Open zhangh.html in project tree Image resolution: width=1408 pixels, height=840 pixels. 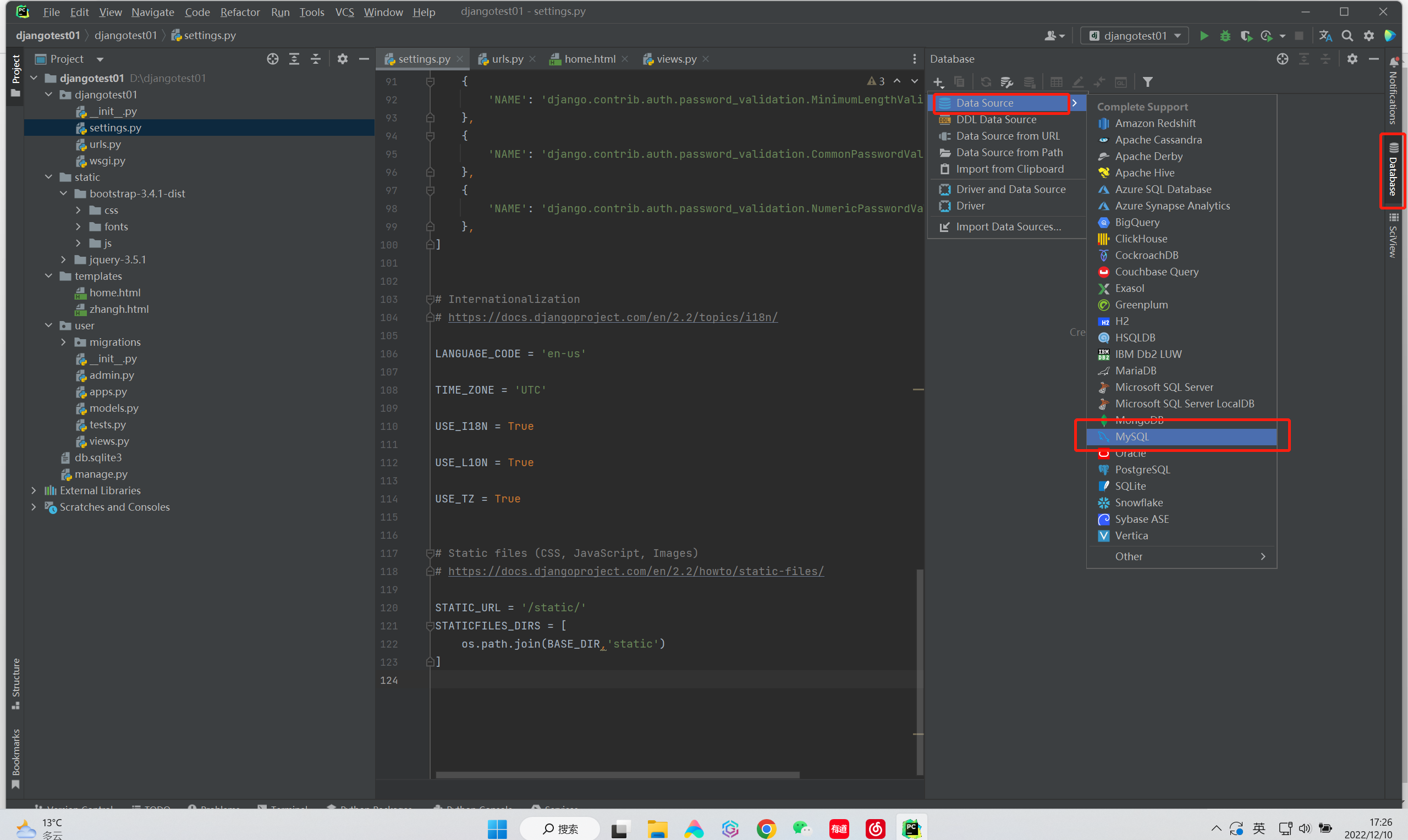pyautogui.click(x=119, y=310)
